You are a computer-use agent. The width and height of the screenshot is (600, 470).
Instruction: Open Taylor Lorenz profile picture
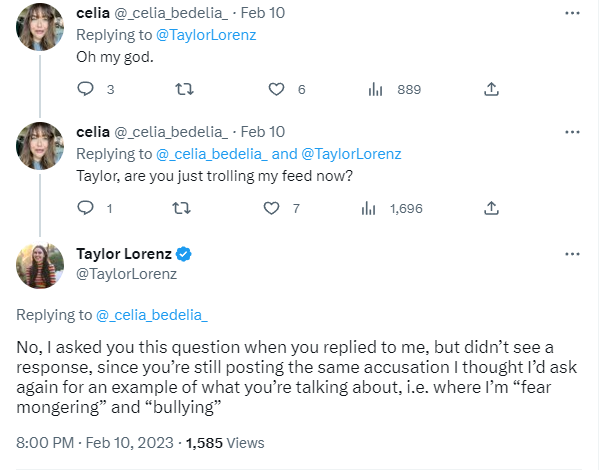click(x=40, y=265)
